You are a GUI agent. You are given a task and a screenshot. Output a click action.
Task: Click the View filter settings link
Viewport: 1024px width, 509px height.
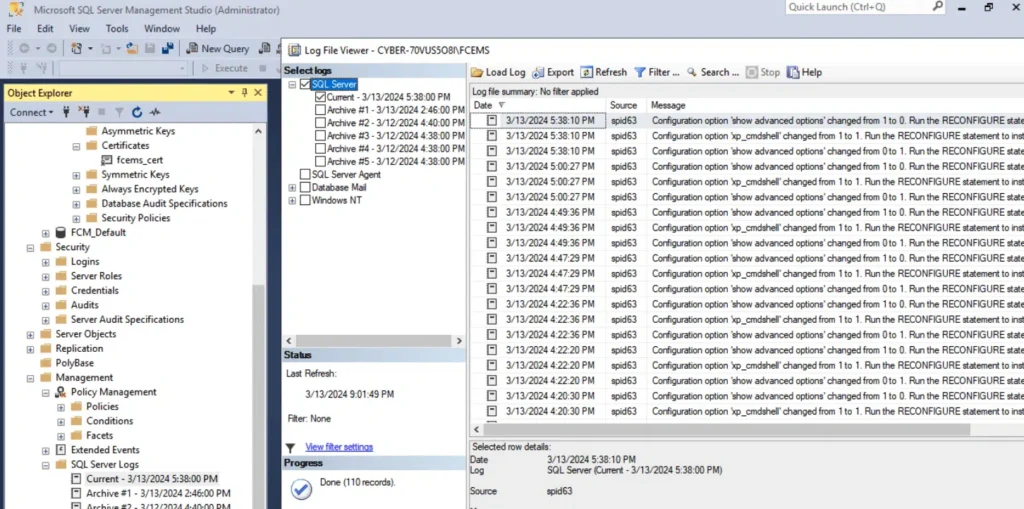[x=339, y=447]
